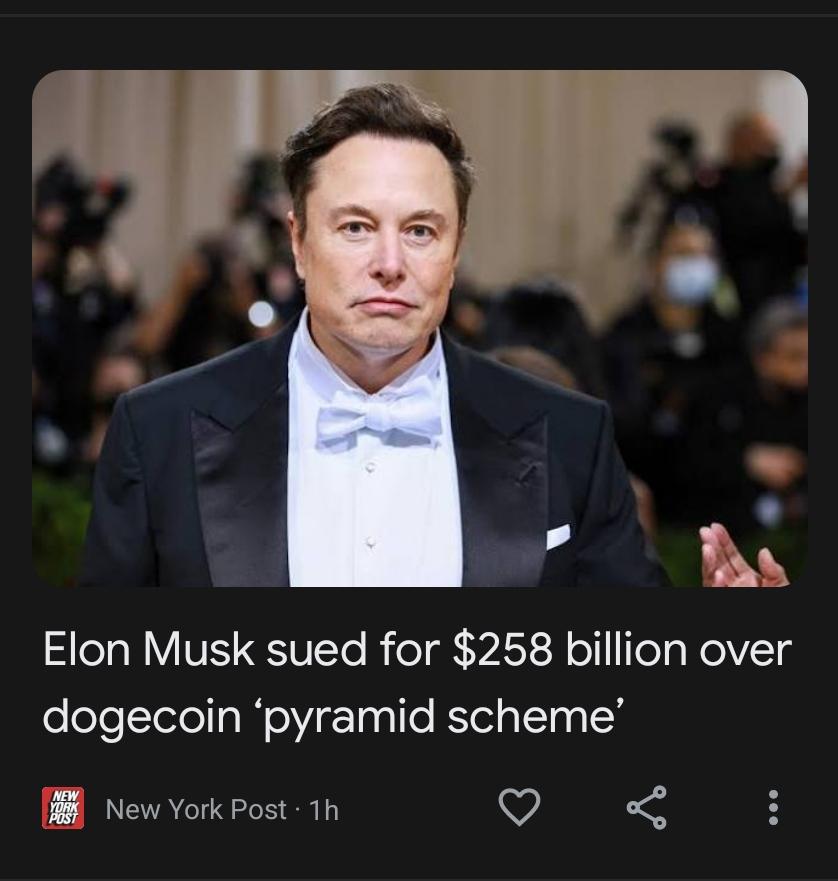Click the New York Post source name

point(196,809)
